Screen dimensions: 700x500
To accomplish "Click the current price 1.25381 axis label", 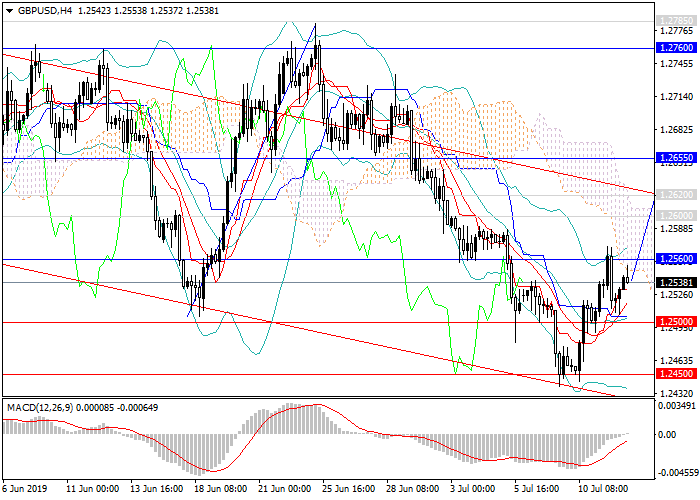I will (676, 281).
